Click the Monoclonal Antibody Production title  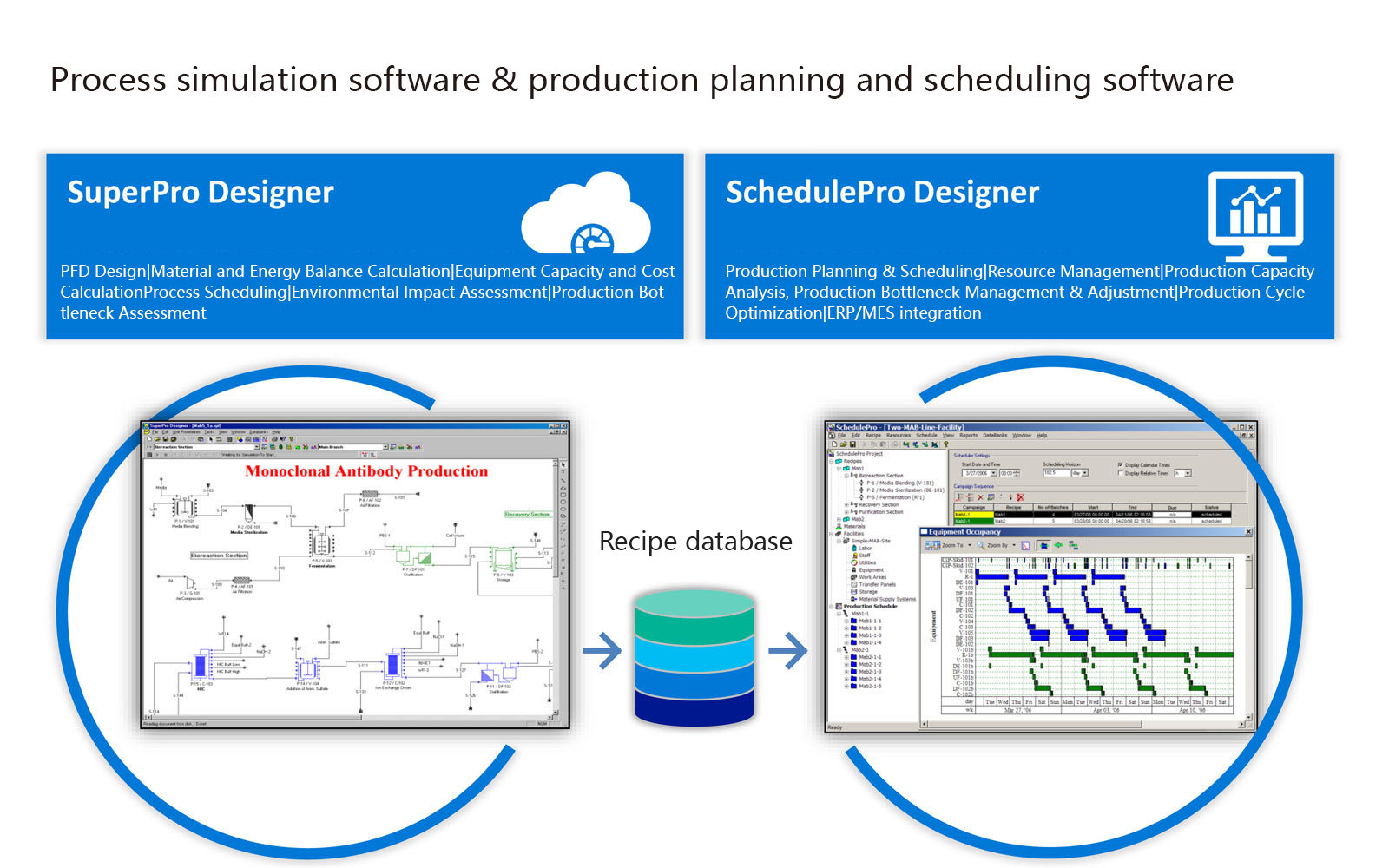(366, 471)
